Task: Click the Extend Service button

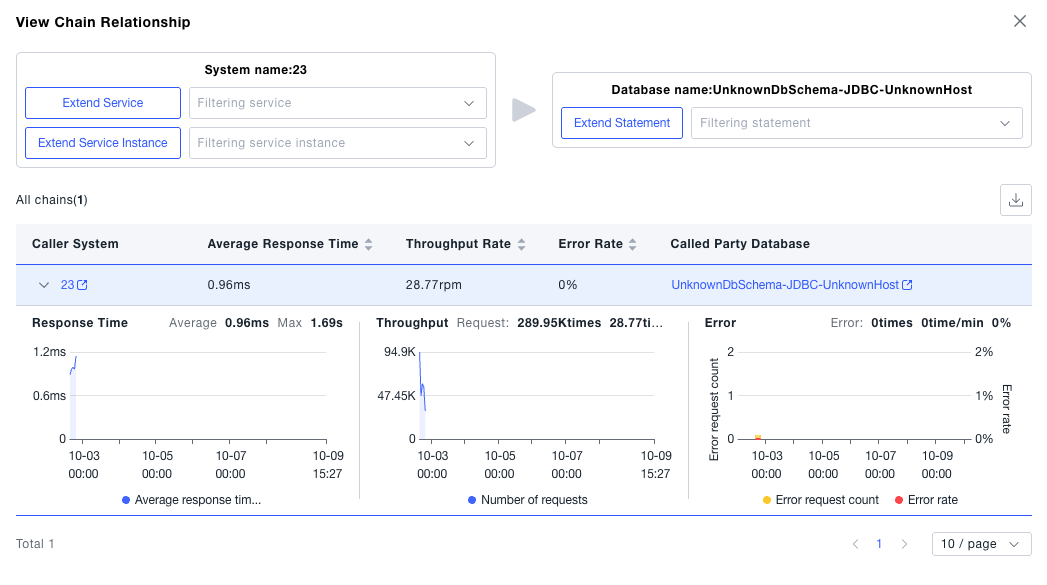Action: (103, 103)
